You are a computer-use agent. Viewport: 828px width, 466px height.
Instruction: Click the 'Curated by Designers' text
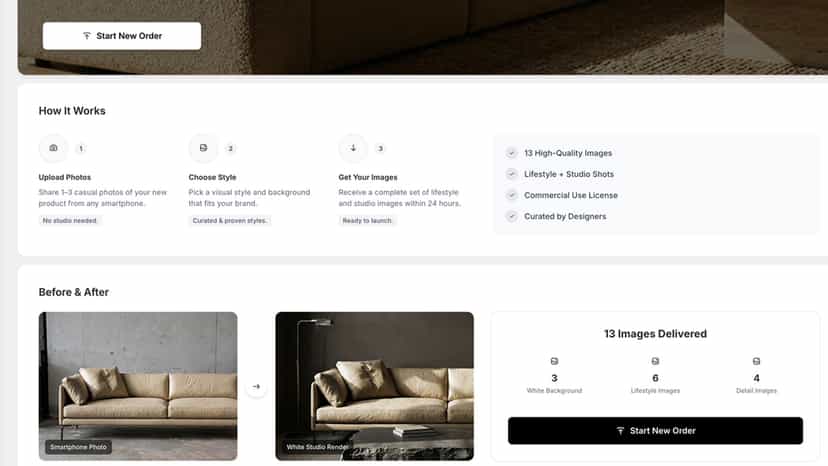(x=565, y=216)
